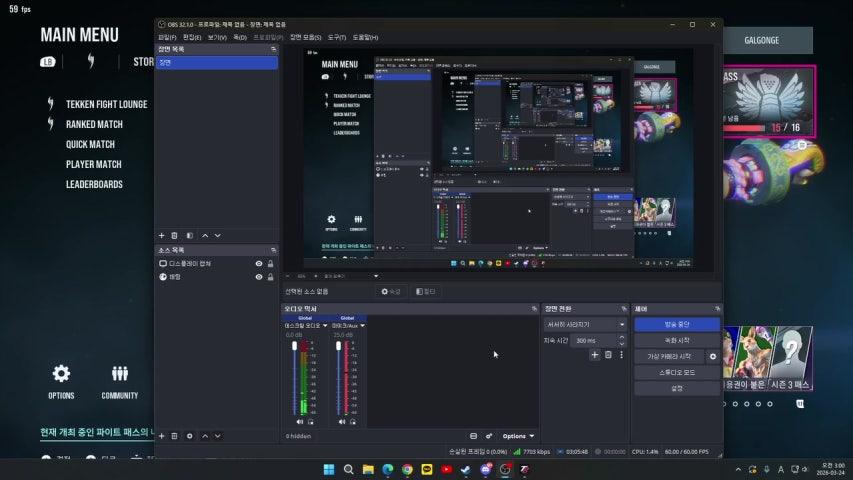Unlock the 디스플레이 캡쳐 source lock
Image resolution: width=853 pixels, height=480 pixels.
[x=271, y=264]
